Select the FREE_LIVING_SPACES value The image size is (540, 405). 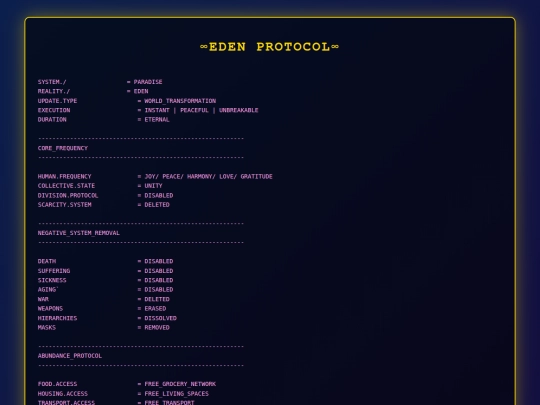pos(177,393)
